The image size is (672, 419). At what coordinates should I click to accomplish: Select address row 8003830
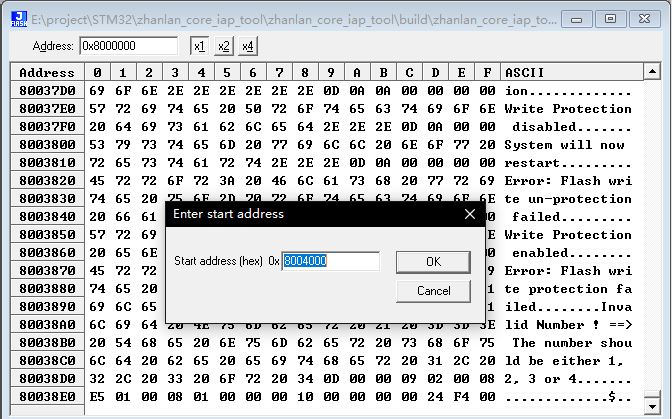(47, 198)
